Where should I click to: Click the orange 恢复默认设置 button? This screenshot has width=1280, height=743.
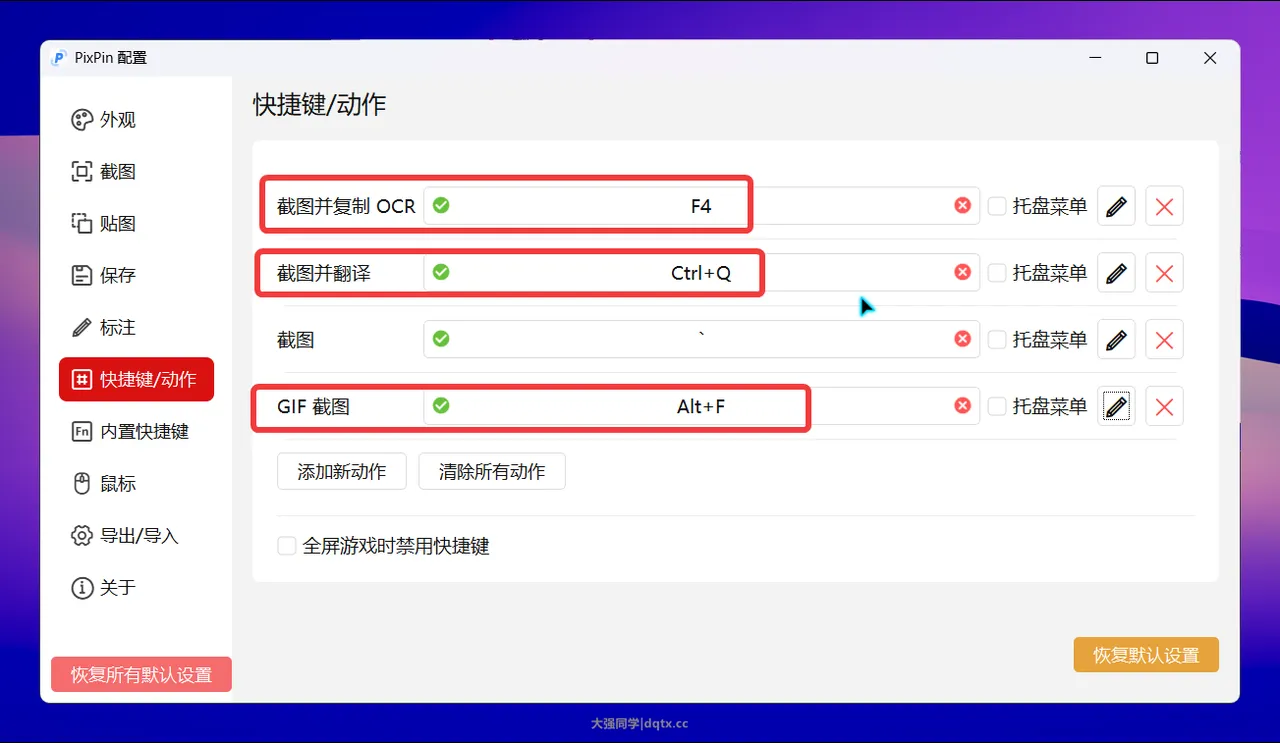pyautogui.click(x=1145, y=655)
